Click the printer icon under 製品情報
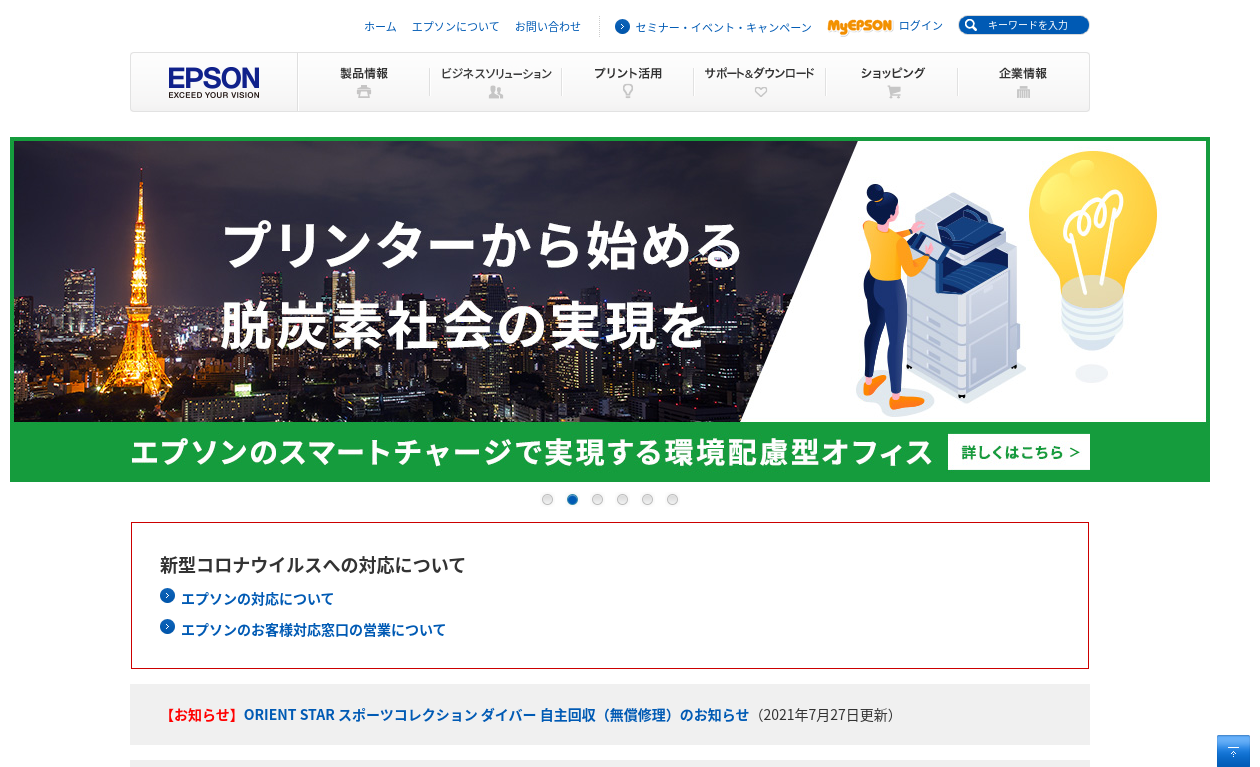Image resolution: width=1260 pixels, height=767 pixels. 364,92
